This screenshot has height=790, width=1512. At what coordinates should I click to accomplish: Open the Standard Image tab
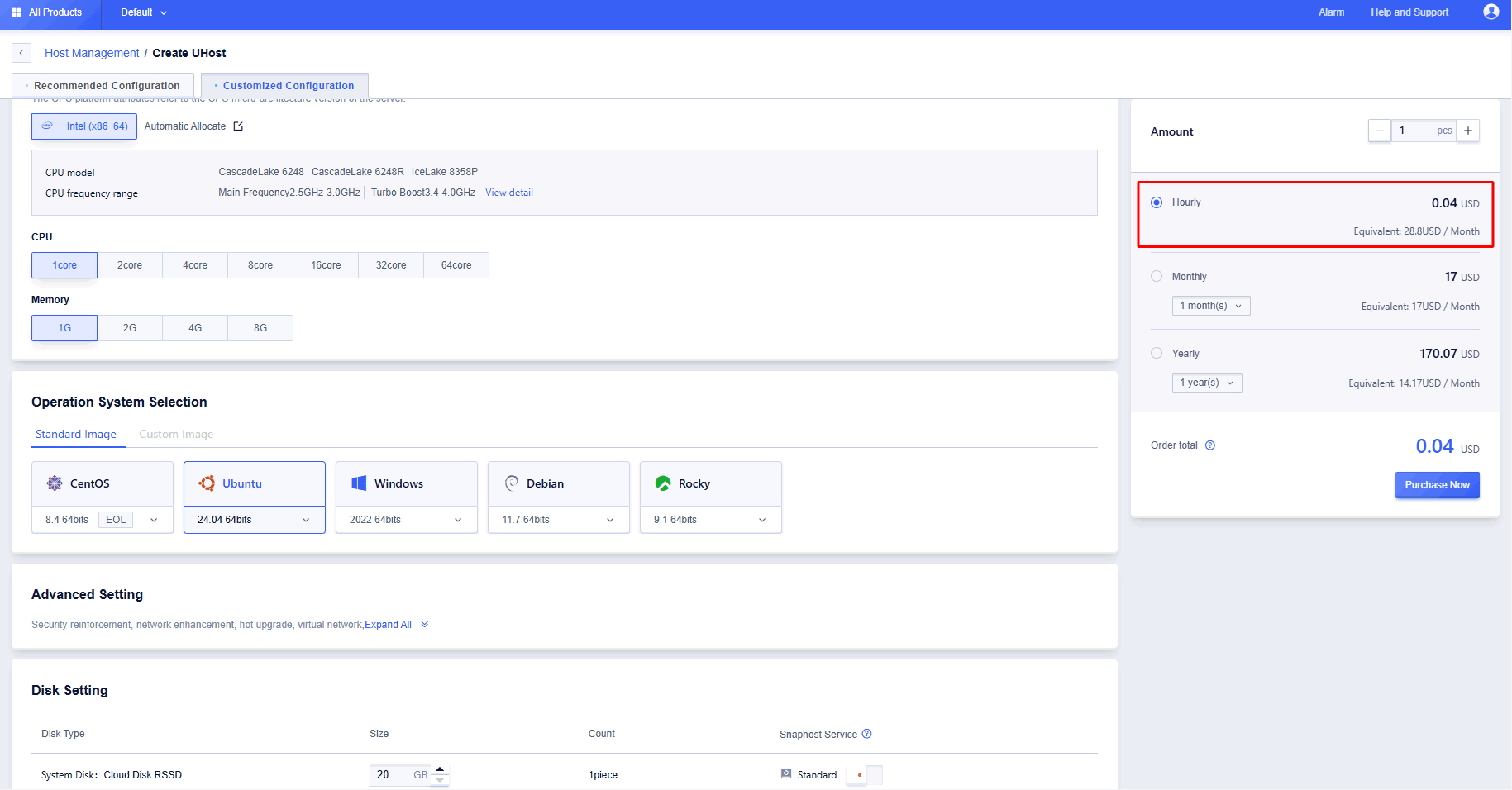click(76, 434)
